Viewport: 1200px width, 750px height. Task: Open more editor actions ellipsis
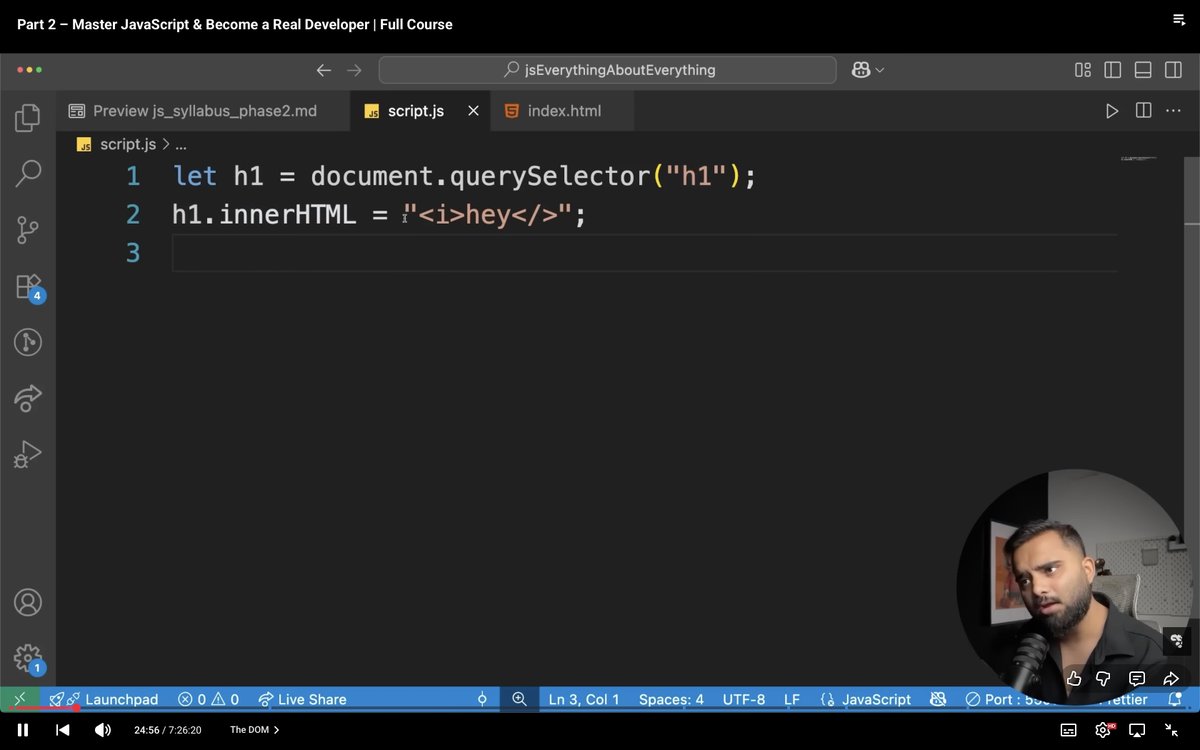coord(1175,111)
